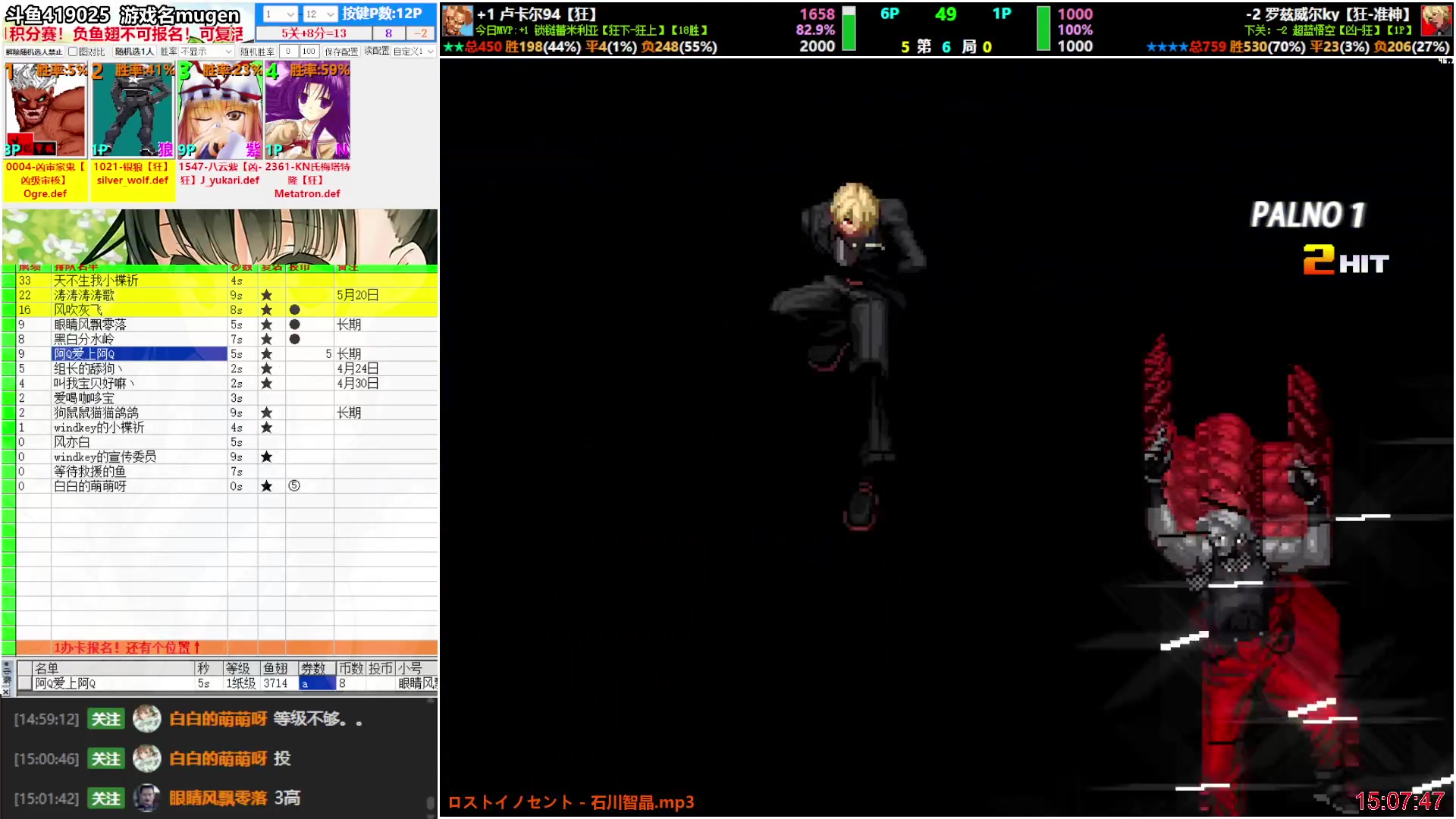Image resolution: width=1456 pixels, height=819 pixels.
Task: Click the left player avatar icon 卢卡尔94
Action: [x=457, y=21]
